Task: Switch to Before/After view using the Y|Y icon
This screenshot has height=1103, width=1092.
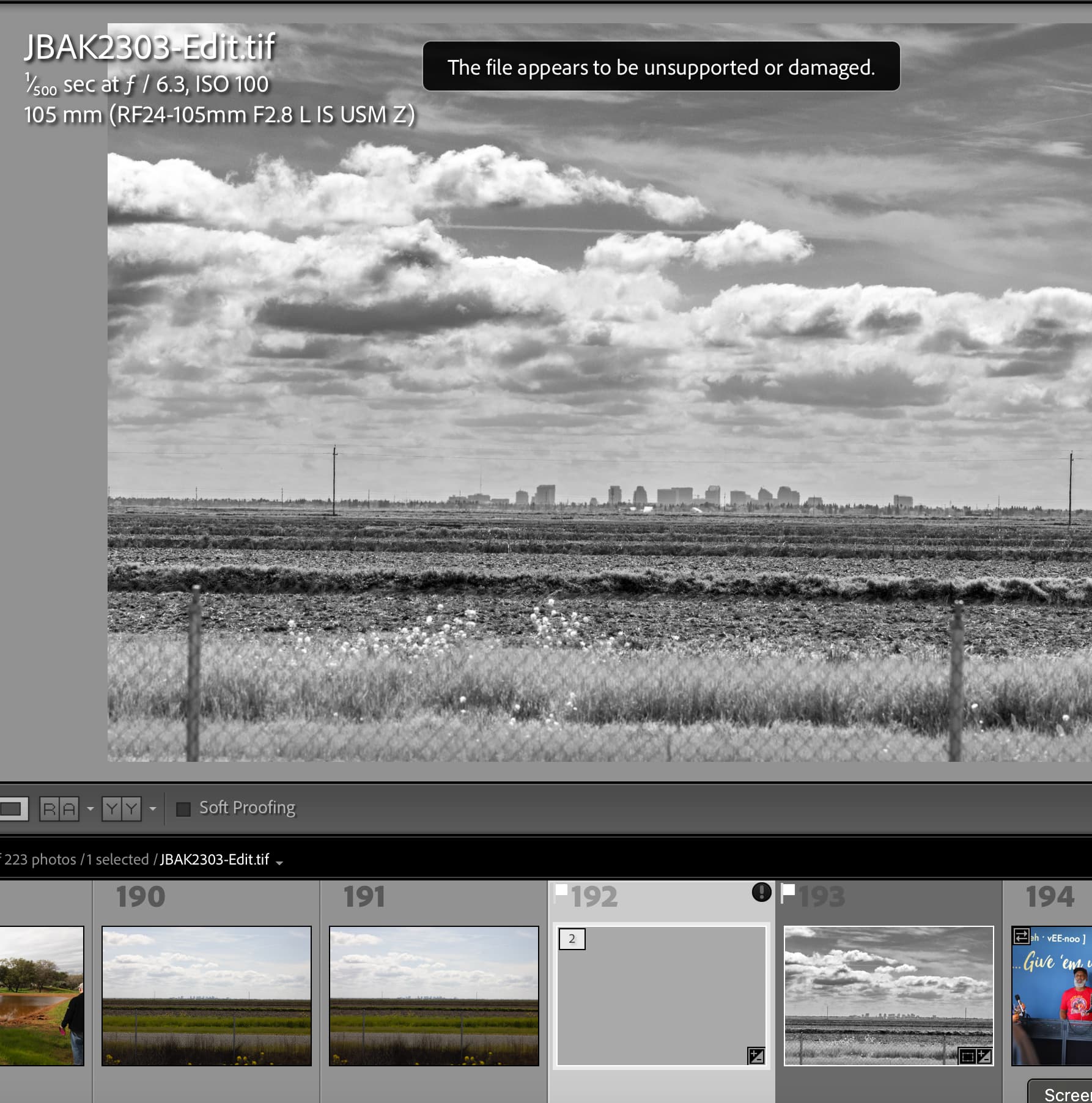Action: [x=122, y=807]
